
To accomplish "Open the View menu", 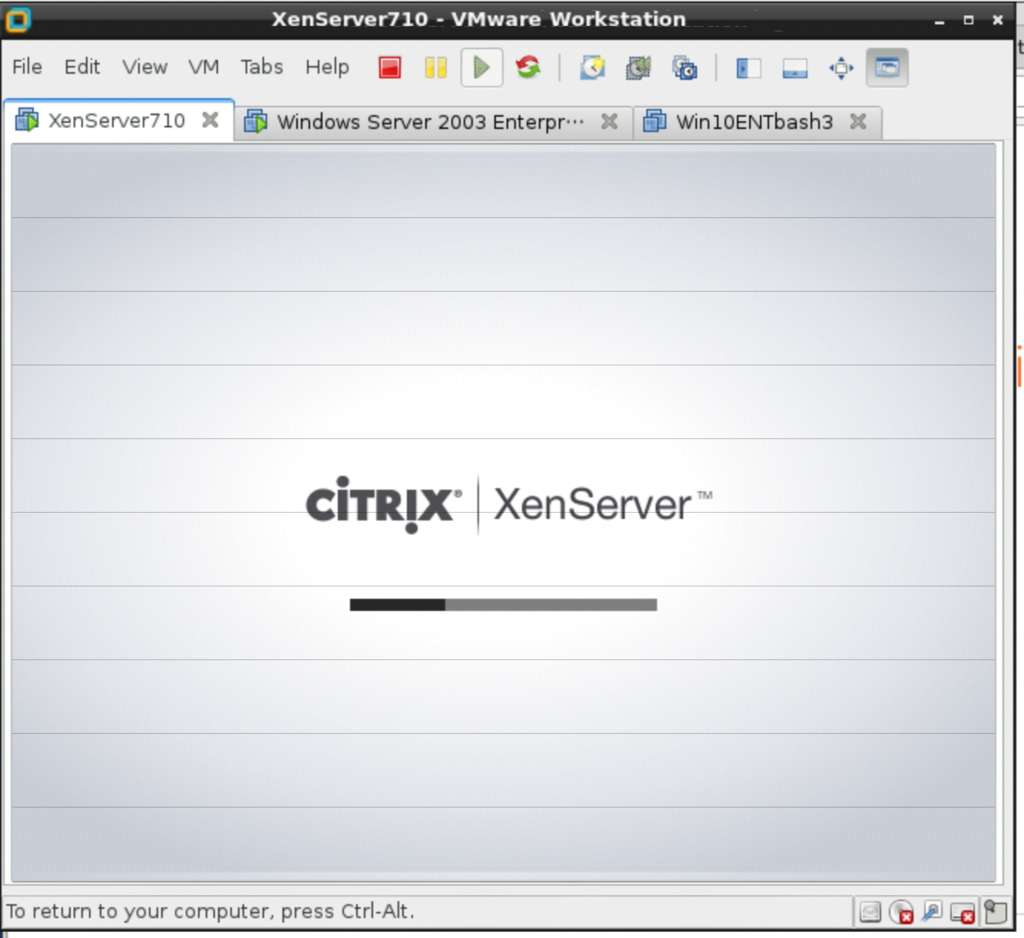I will (144, 67).
